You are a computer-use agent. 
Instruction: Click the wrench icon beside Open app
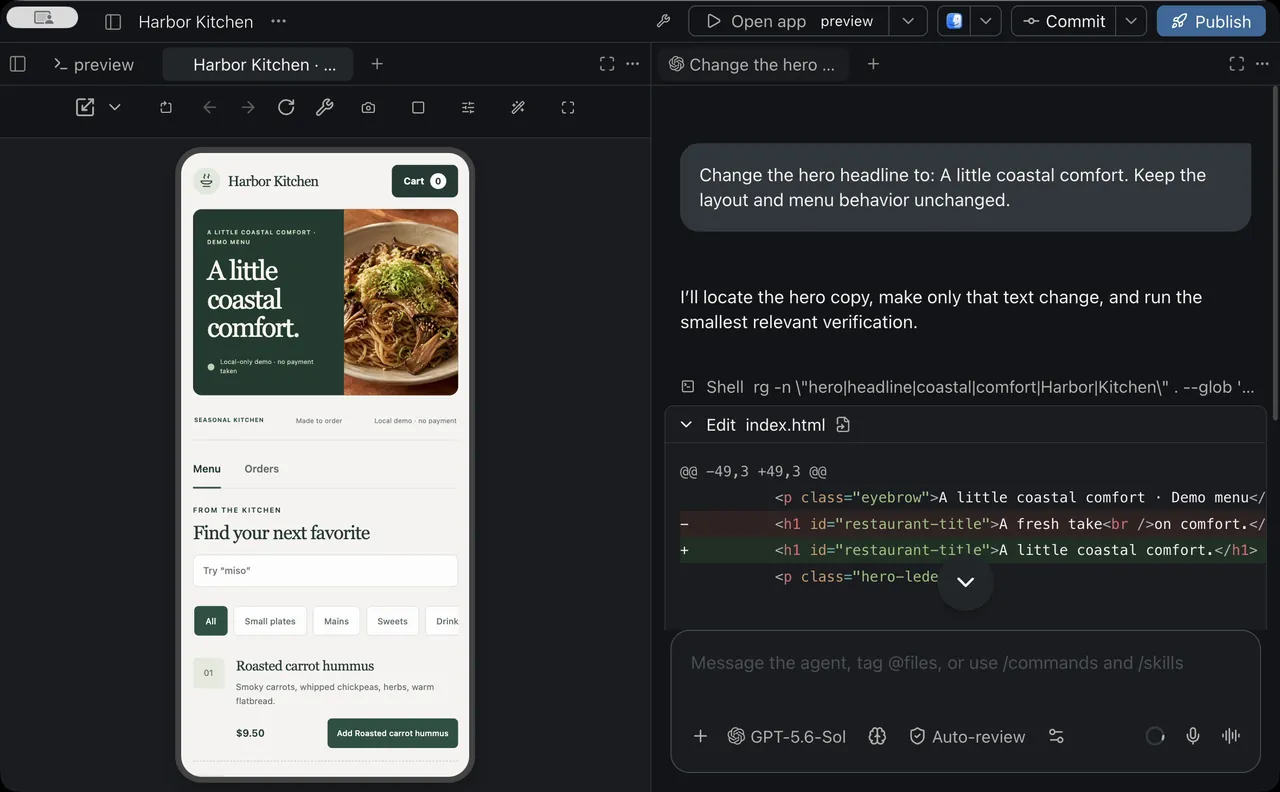pyautogui.click(x=662, y=21)
